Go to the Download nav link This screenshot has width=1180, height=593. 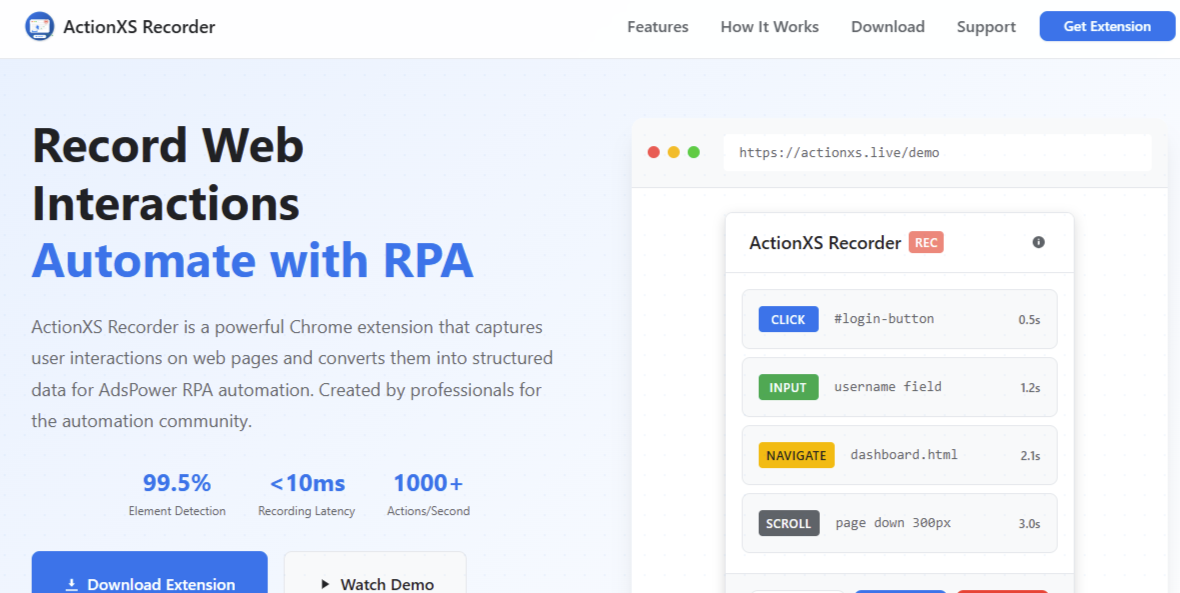(x=887, y=27)
